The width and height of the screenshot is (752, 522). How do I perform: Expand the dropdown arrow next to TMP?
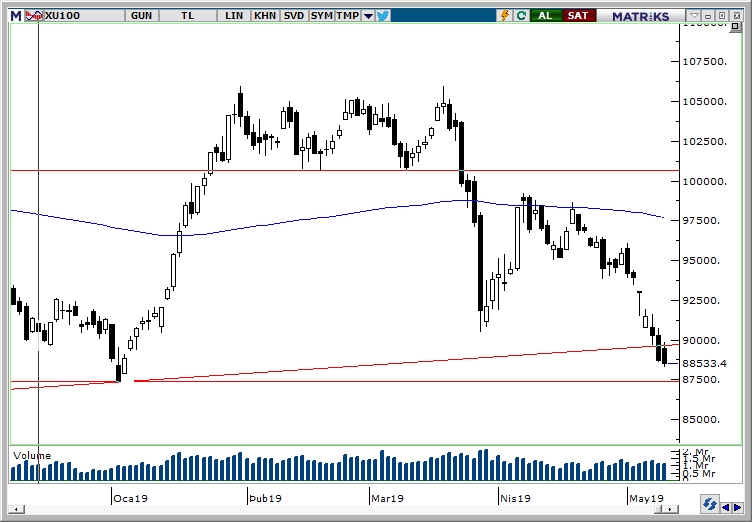(x=368, y=16)
